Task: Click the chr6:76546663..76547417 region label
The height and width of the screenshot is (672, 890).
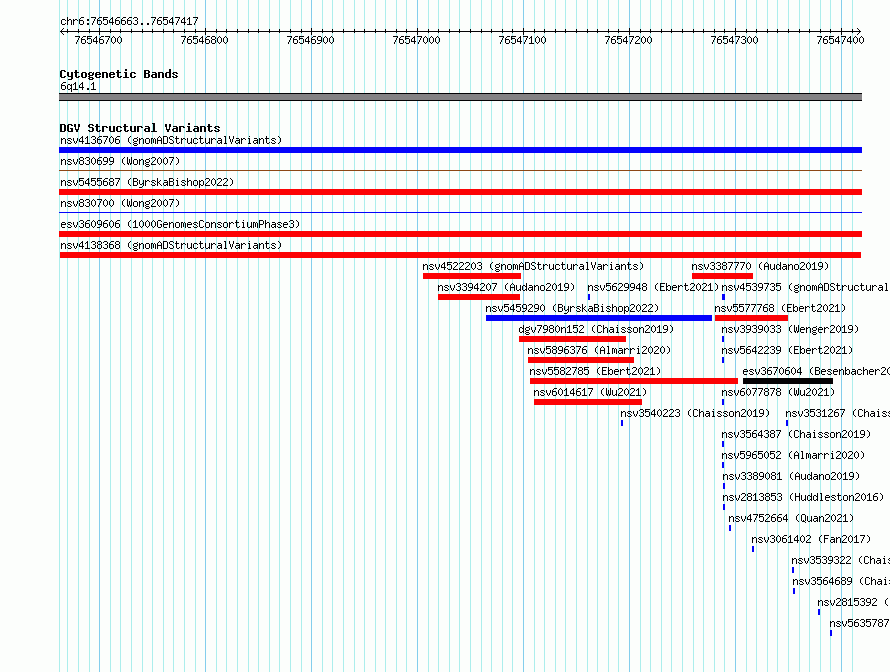Action: click(129, 21)
